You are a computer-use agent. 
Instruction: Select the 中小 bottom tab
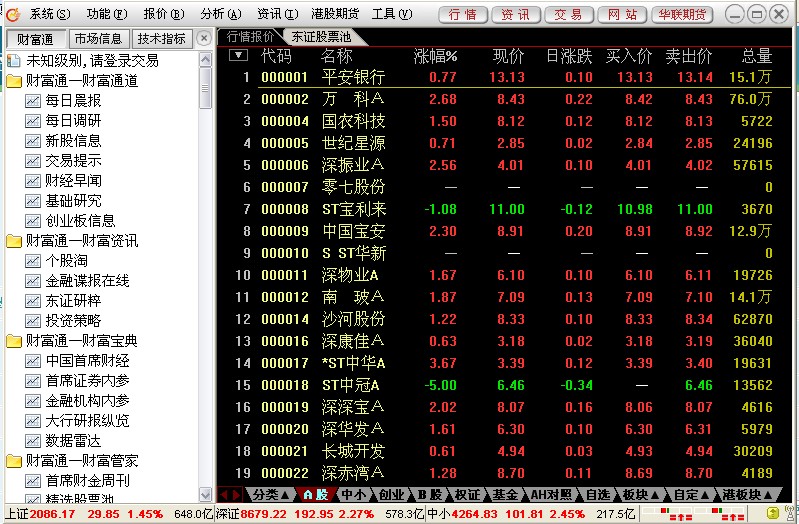[354, 494]
